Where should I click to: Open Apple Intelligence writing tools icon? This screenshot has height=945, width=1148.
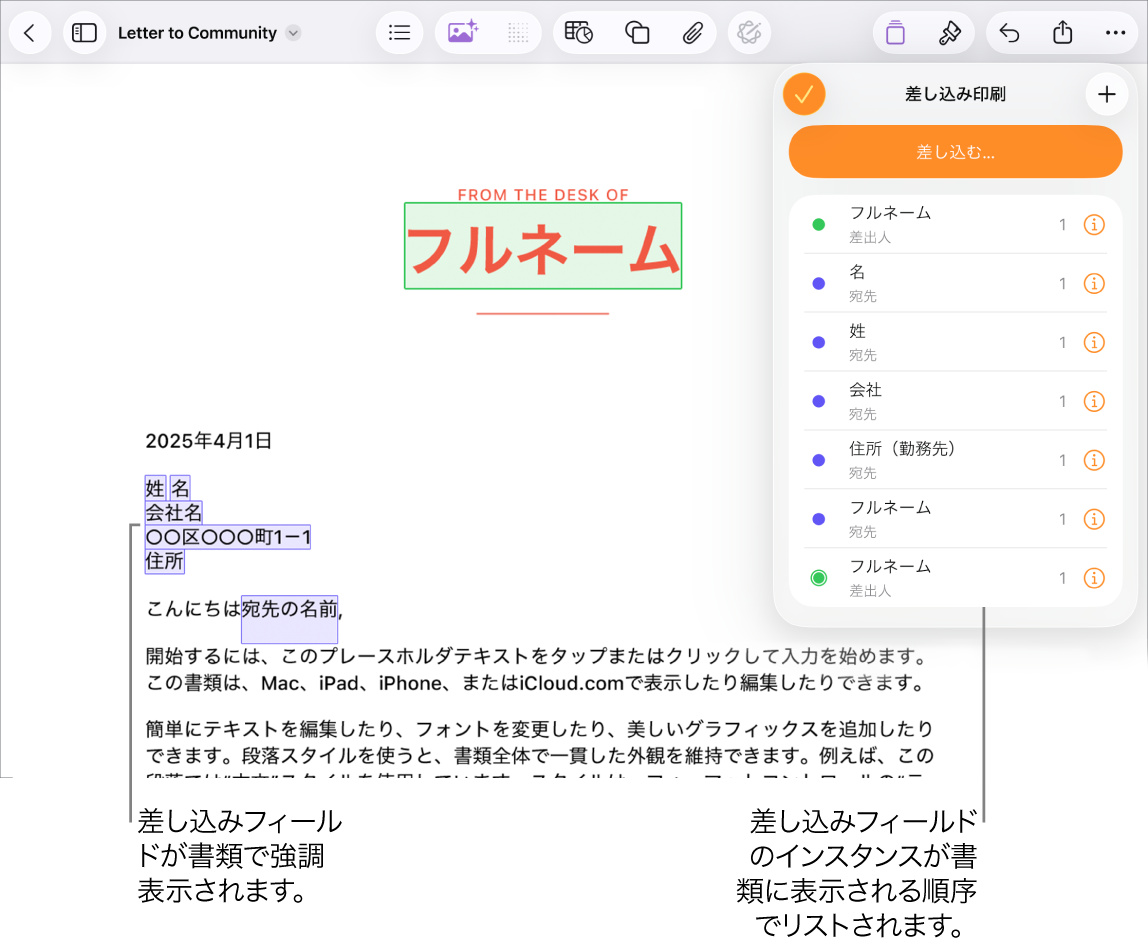pos(749,32)
